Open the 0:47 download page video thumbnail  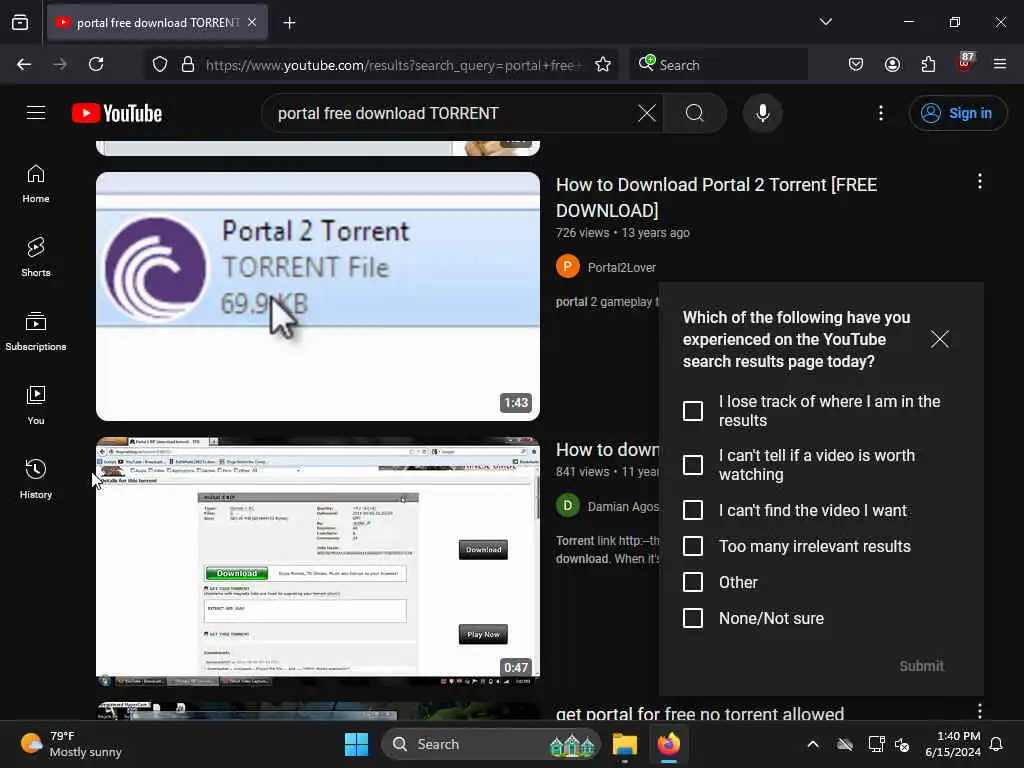[x=318, y=562]
